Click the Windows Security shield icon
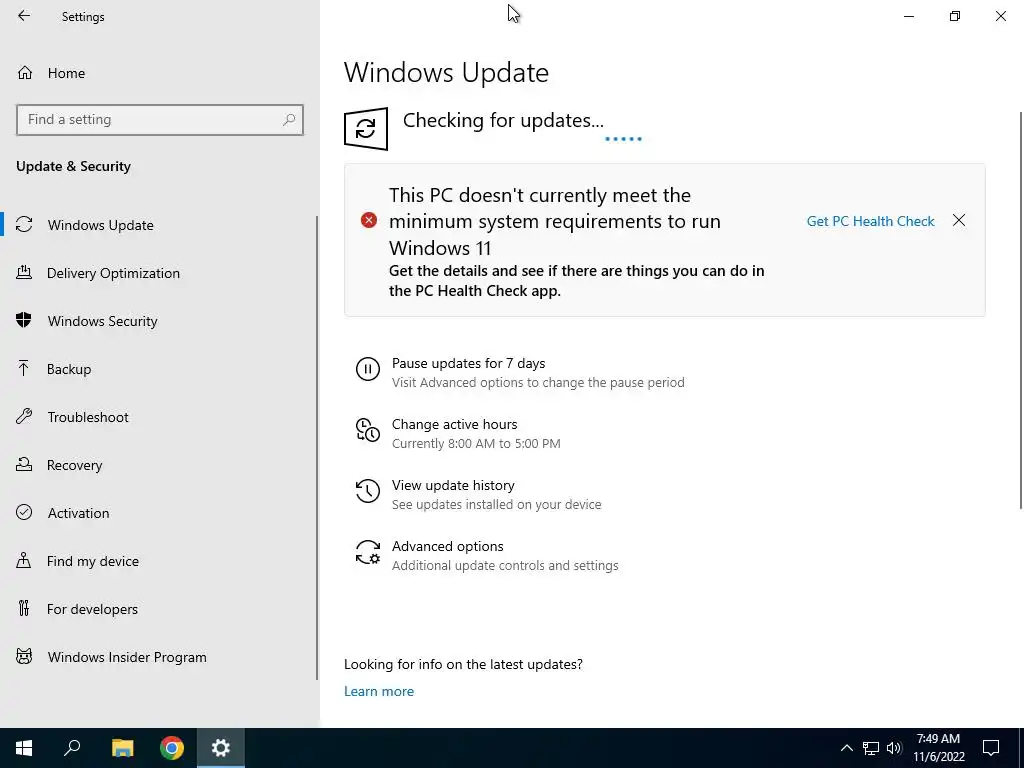 24,321
